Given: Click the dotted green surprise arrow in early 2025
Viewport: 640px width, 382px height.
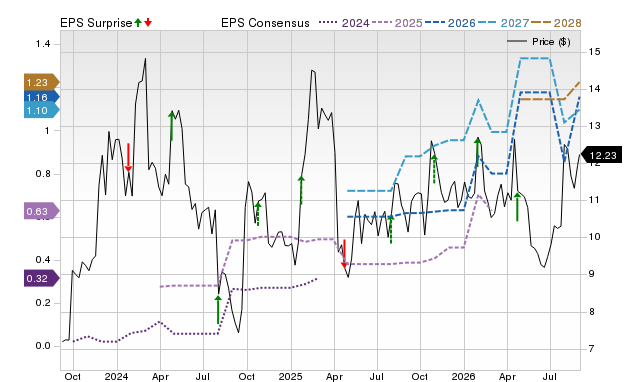Looking at the screenshot, I should click(x=301, y=190).
